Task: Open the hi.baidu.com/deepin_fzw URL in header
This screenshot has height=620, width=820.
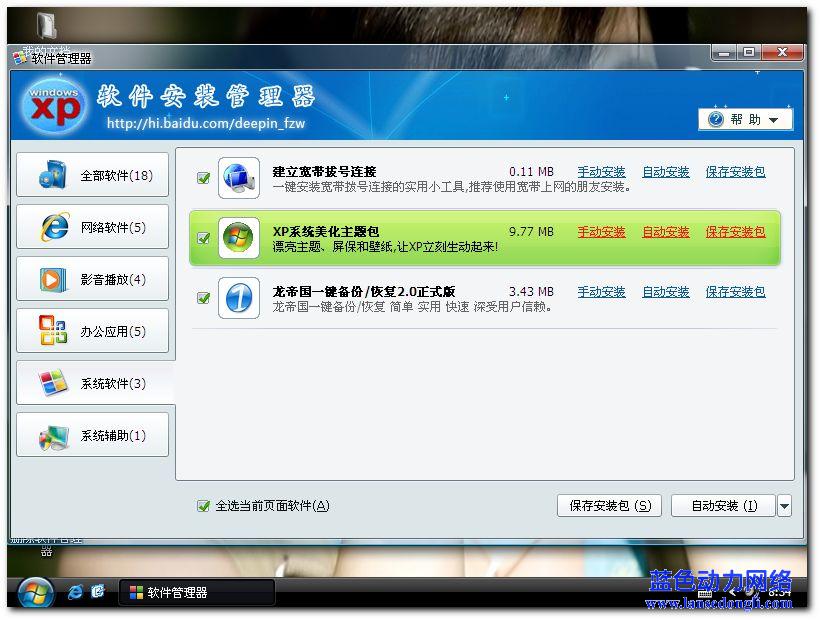Action: point(206,123)
